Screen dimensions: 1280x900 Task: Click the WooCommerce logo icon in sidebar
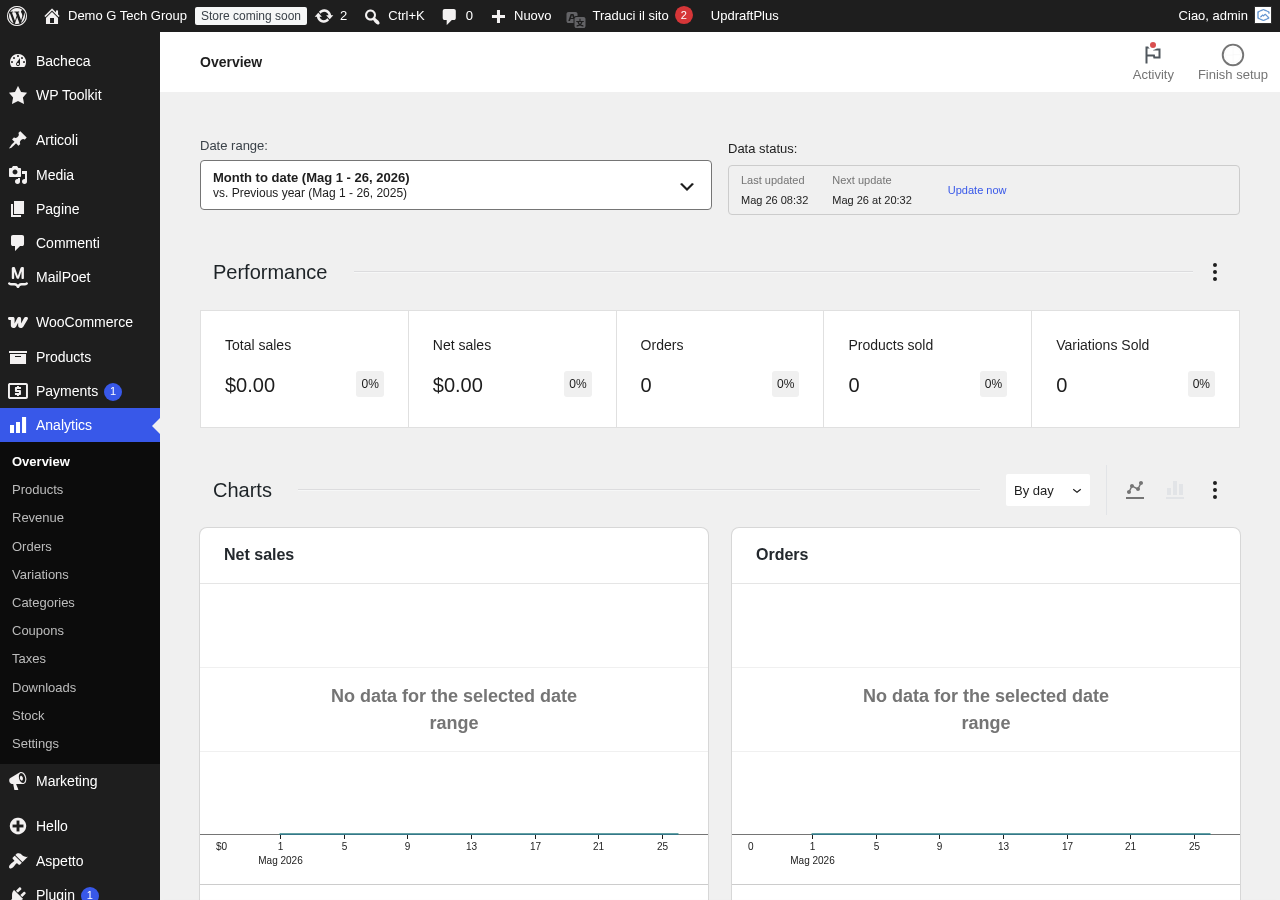click(x=18, y=322)
